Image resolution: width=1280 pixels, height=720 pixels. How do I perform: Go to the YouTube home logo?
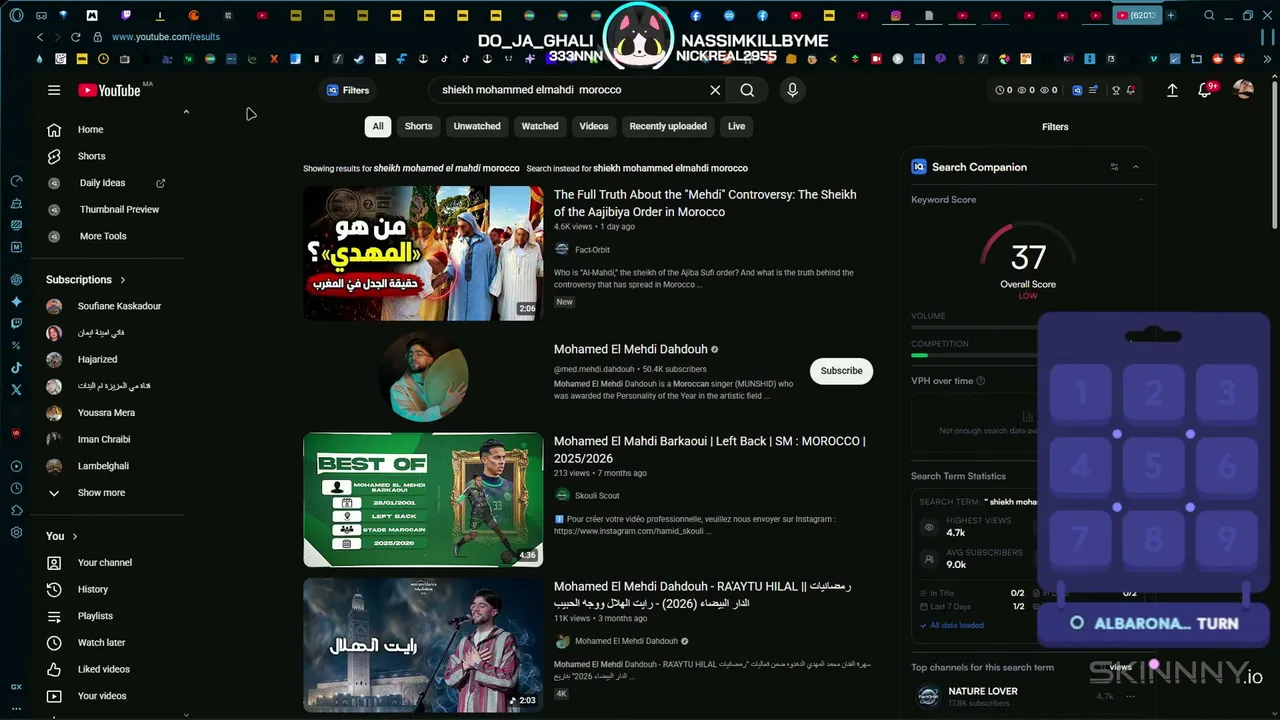pos(110,90)
